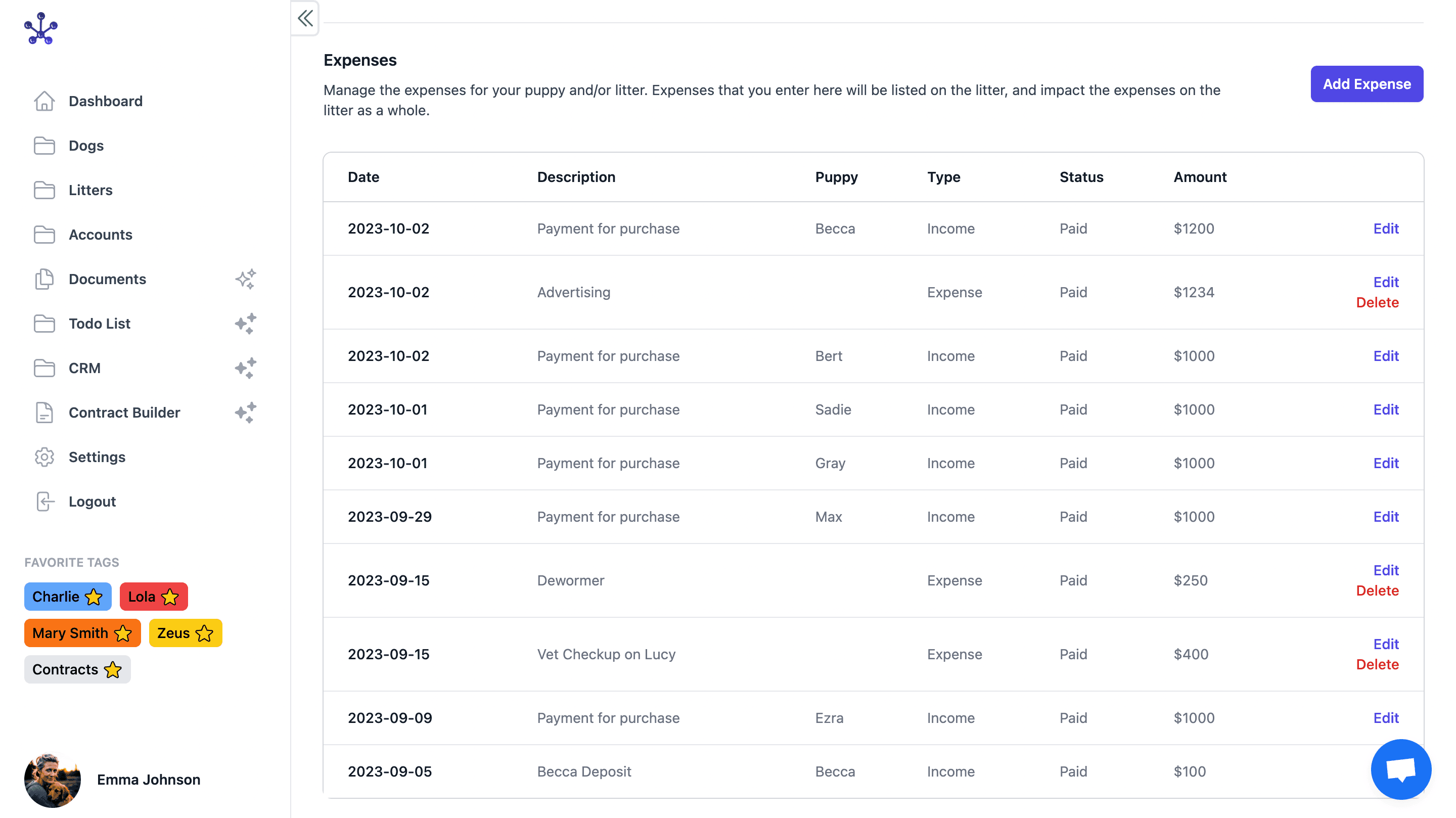Navigate to Litters in the sidebar
This screenshot has height=818, width=1456.
coord(90,190)
